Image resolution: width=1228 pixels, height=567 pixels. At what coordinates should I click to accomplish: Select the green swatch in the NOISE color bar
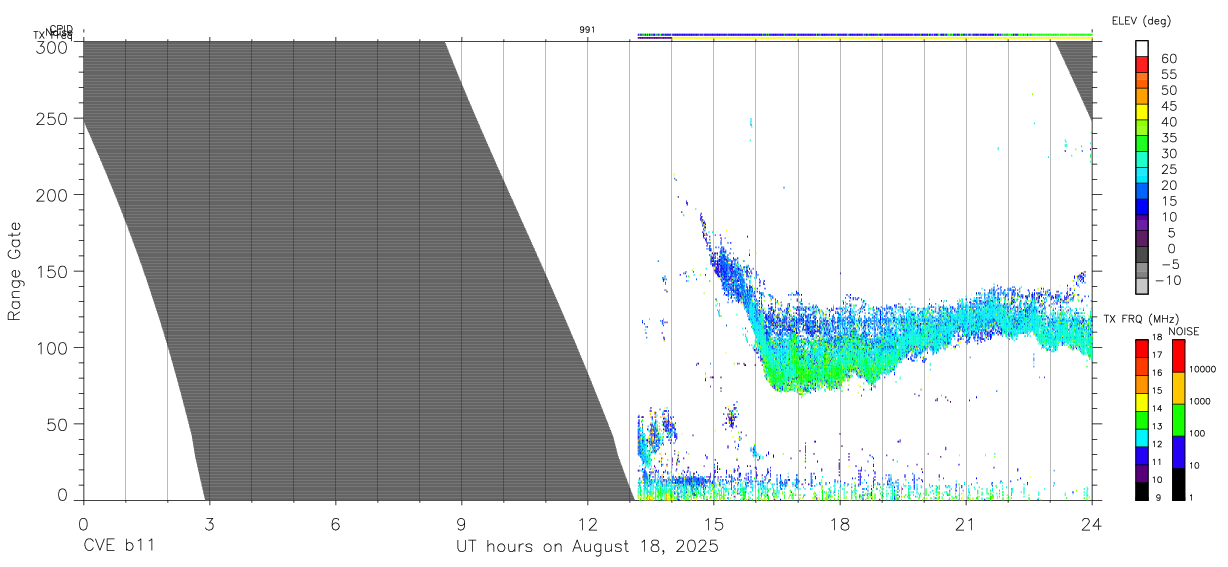coord(1177,419)
